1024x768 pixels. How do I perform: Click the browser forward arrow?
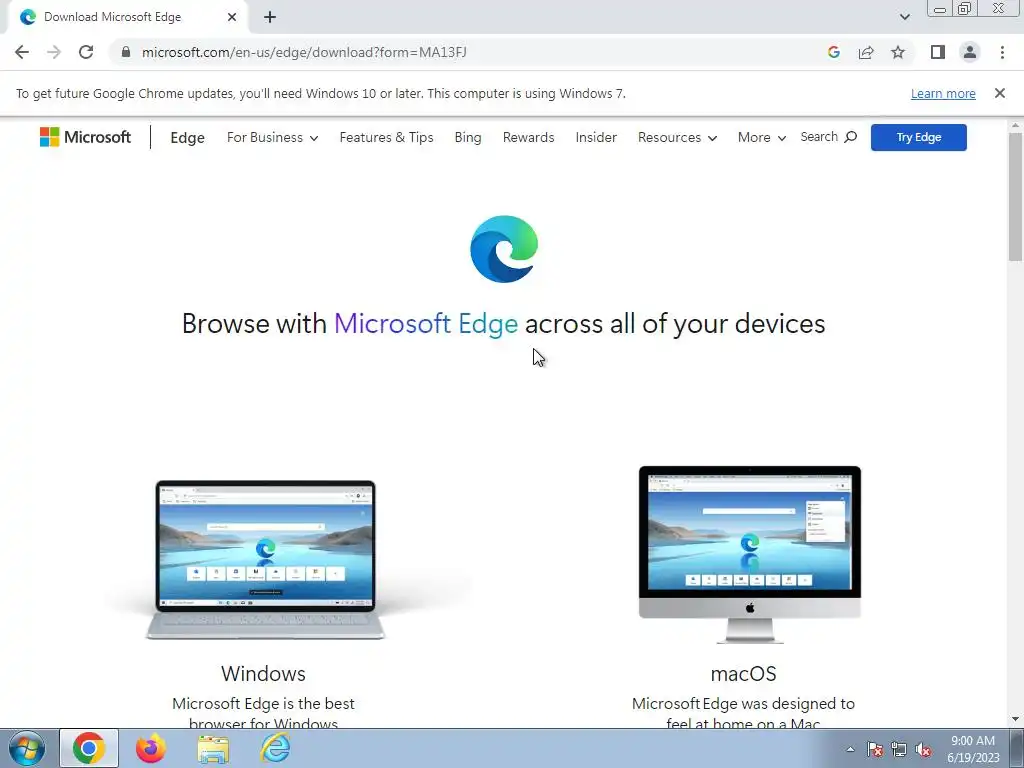(54, 52)
